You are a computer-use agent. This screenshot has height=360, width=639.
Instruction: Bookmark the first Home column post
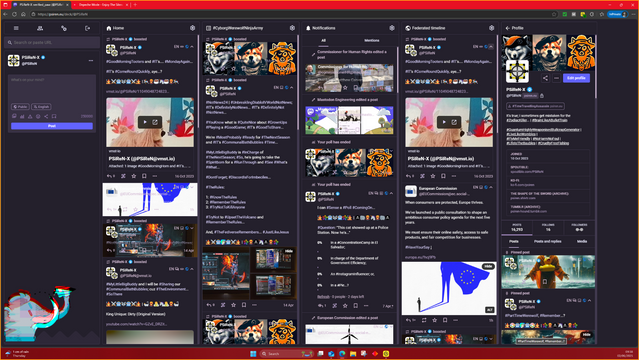pos(144,176)
